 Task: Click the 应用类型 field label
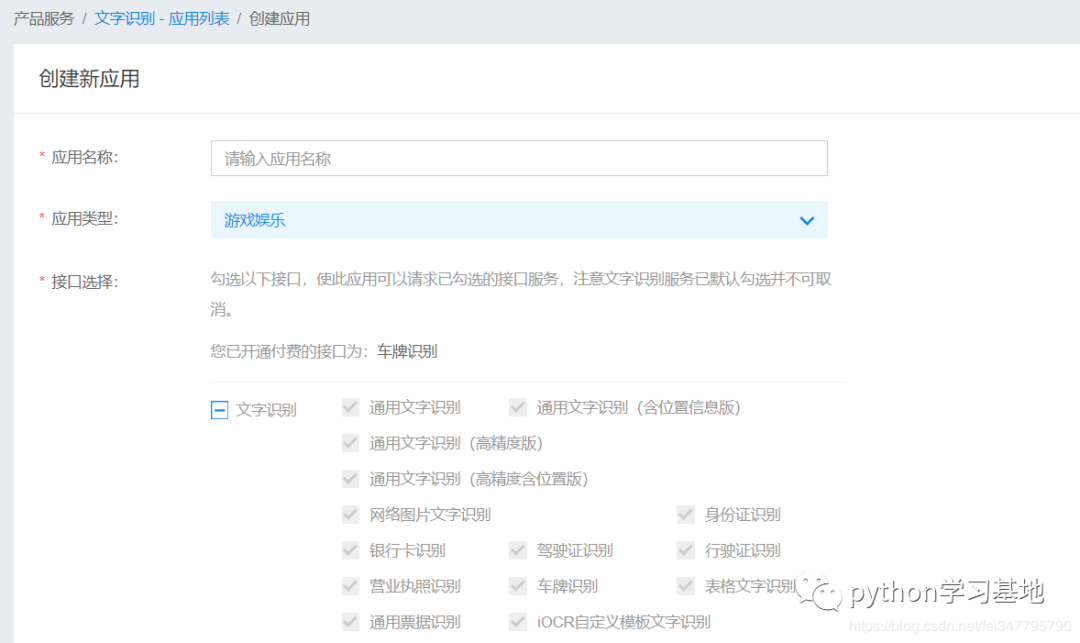point(85,220)
